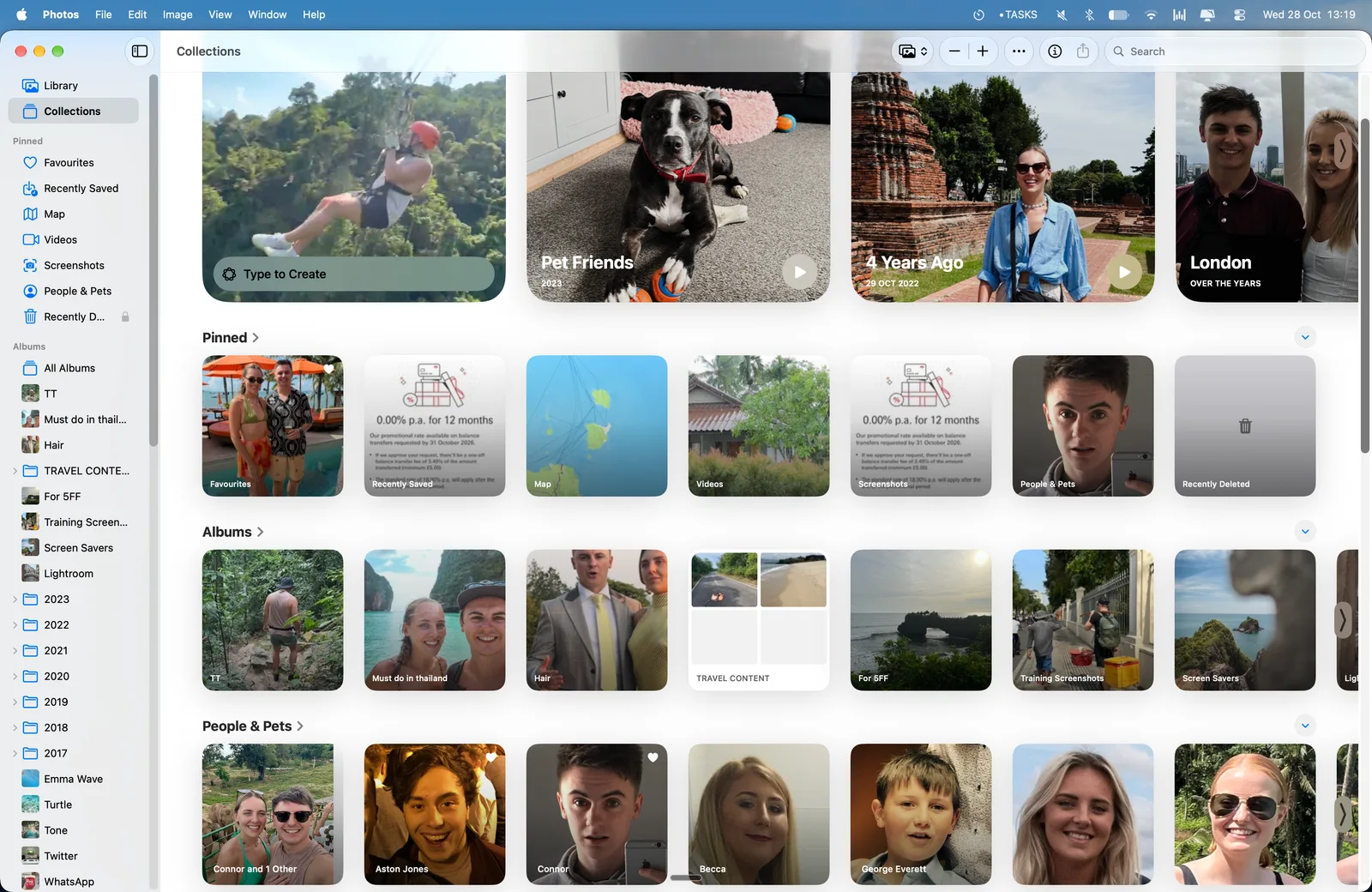Click the main content vertical scrollbar

1365,286
